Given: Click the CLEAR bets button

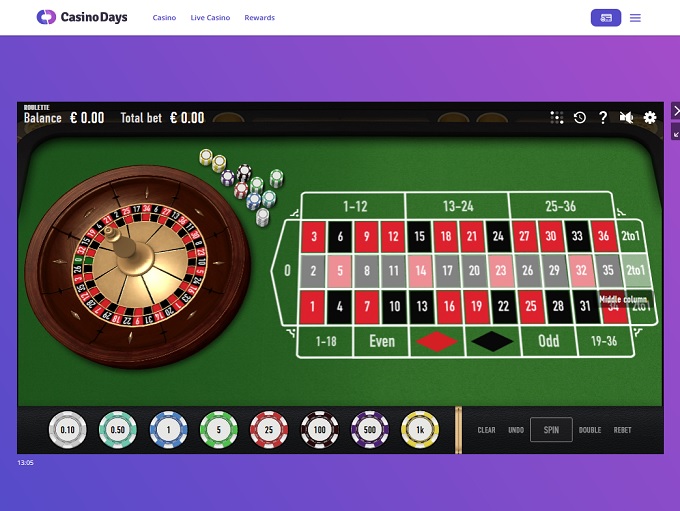Looking at the screenshot, I should 486,430.
